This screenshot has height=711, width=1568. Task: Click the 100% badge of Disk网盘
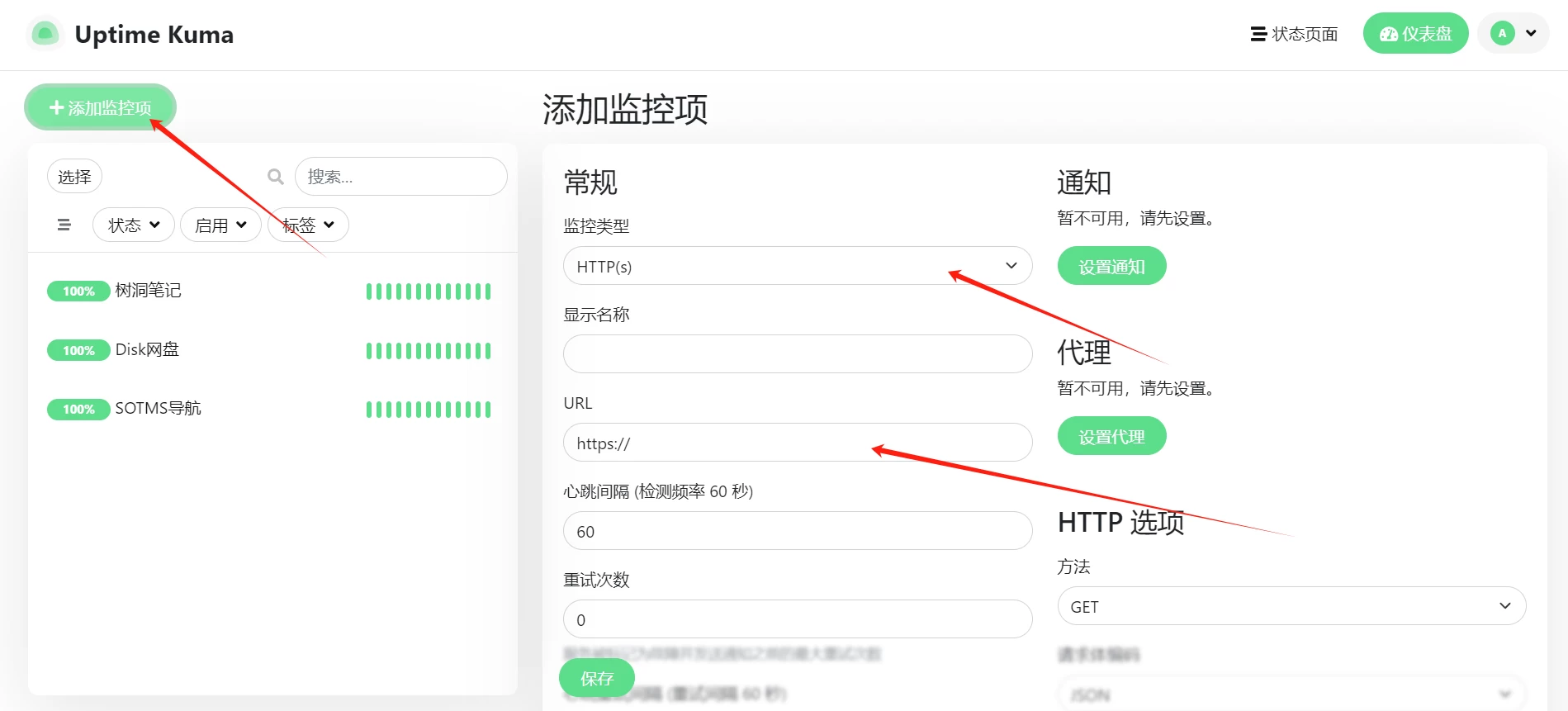78,351
